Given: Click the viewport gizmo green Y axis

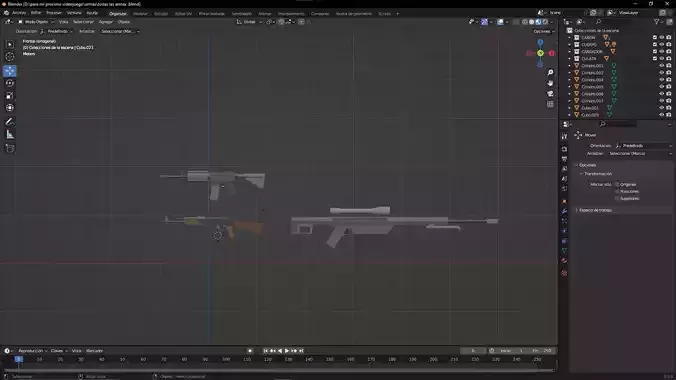Looking at the screenshot, I should [x=540, y=53].
